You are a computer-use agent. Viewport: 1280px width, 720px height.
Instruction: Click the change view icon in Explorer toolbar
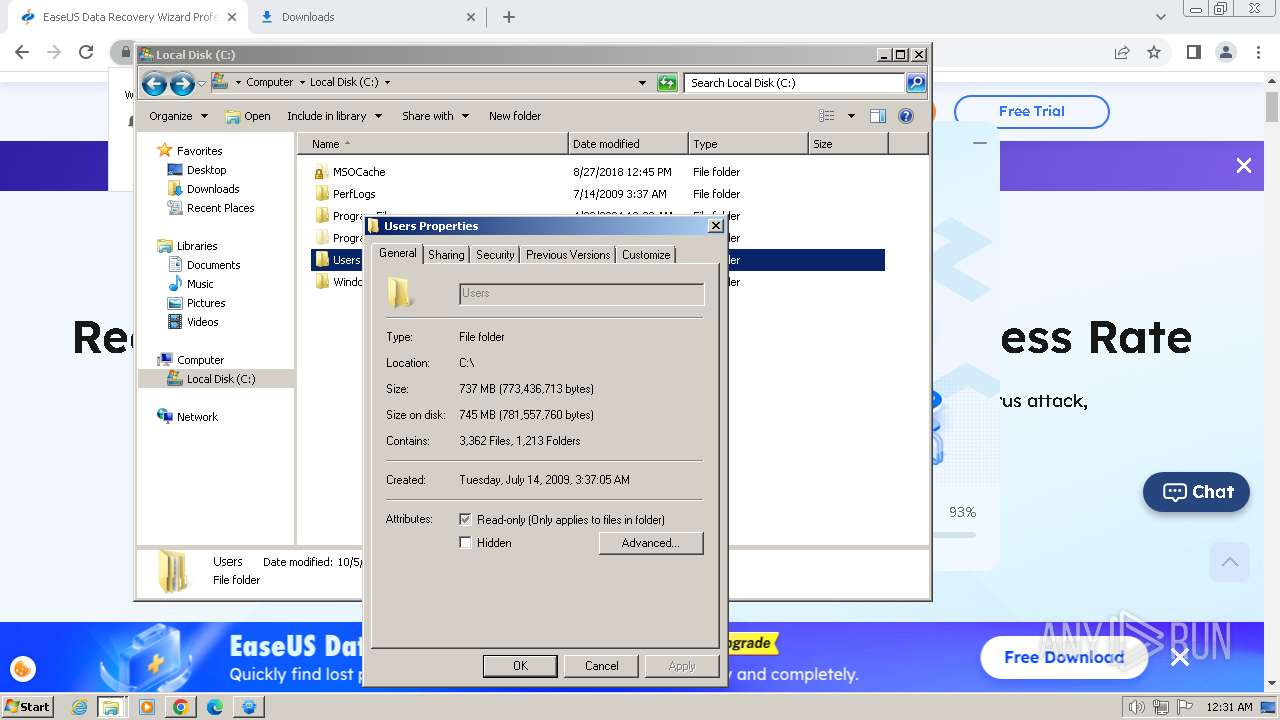827,116
